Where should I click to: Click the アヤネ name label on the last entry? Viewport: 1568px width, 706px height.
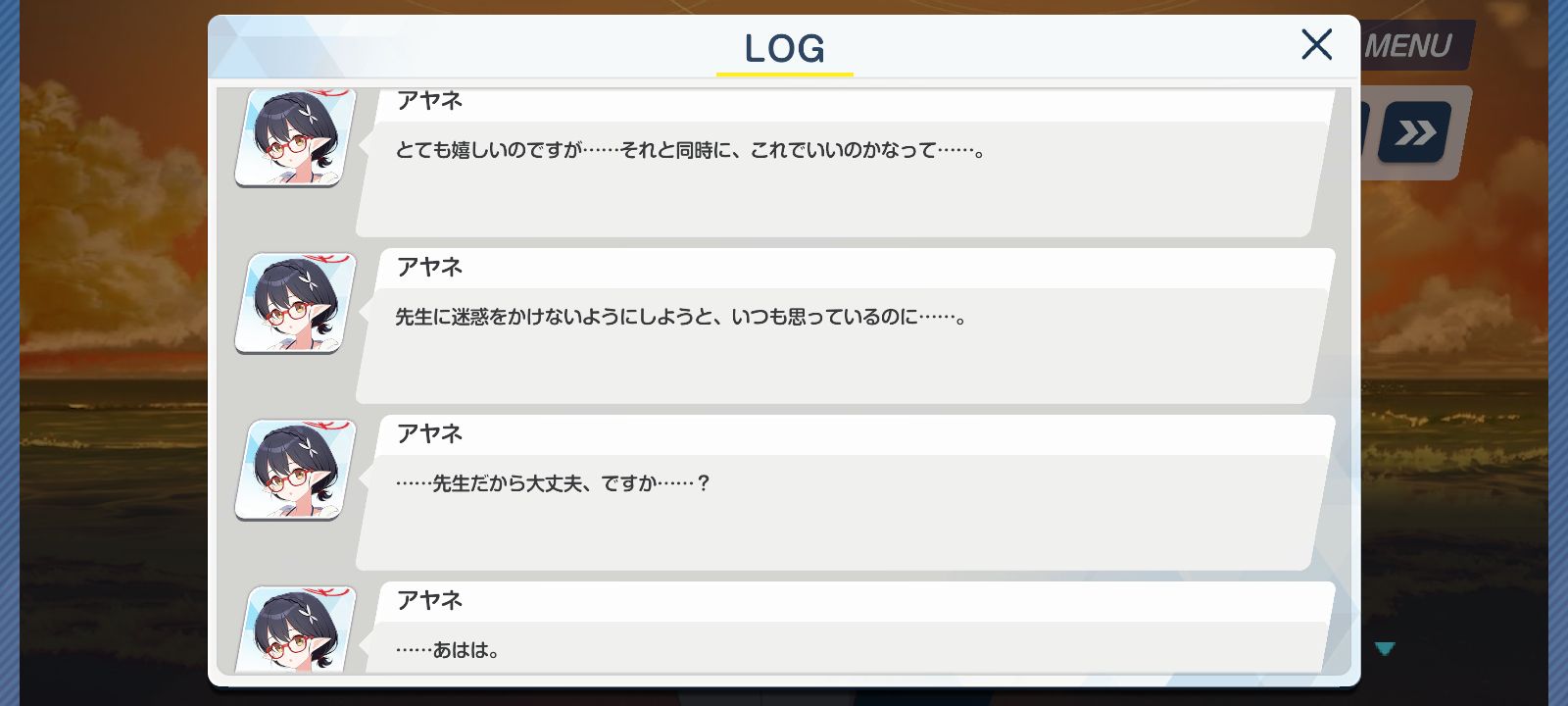[429, 600]
